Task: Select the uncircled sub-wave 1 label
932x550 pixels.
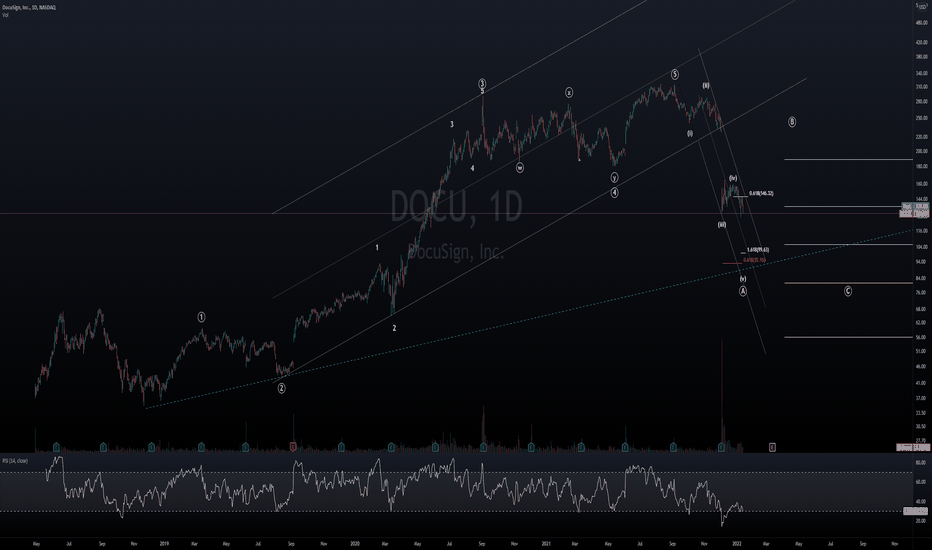Action: pos(377,247)
